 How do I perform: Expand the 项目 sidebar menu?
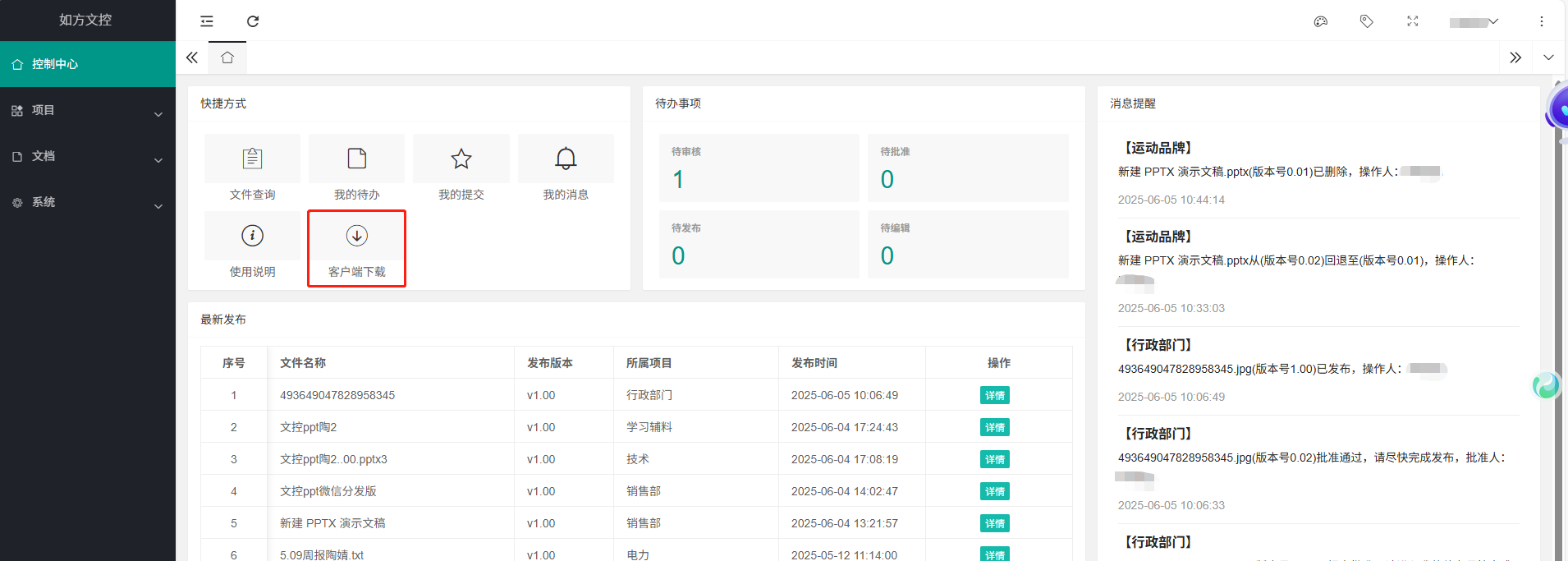[x=87, y=111]
